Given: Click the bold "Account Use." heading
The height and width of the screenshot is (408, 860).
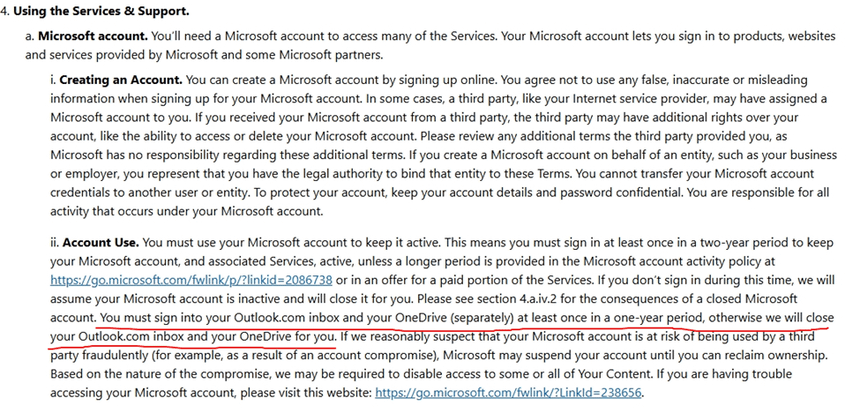Looking at the screenshot, I should click(x=101, y=243).
